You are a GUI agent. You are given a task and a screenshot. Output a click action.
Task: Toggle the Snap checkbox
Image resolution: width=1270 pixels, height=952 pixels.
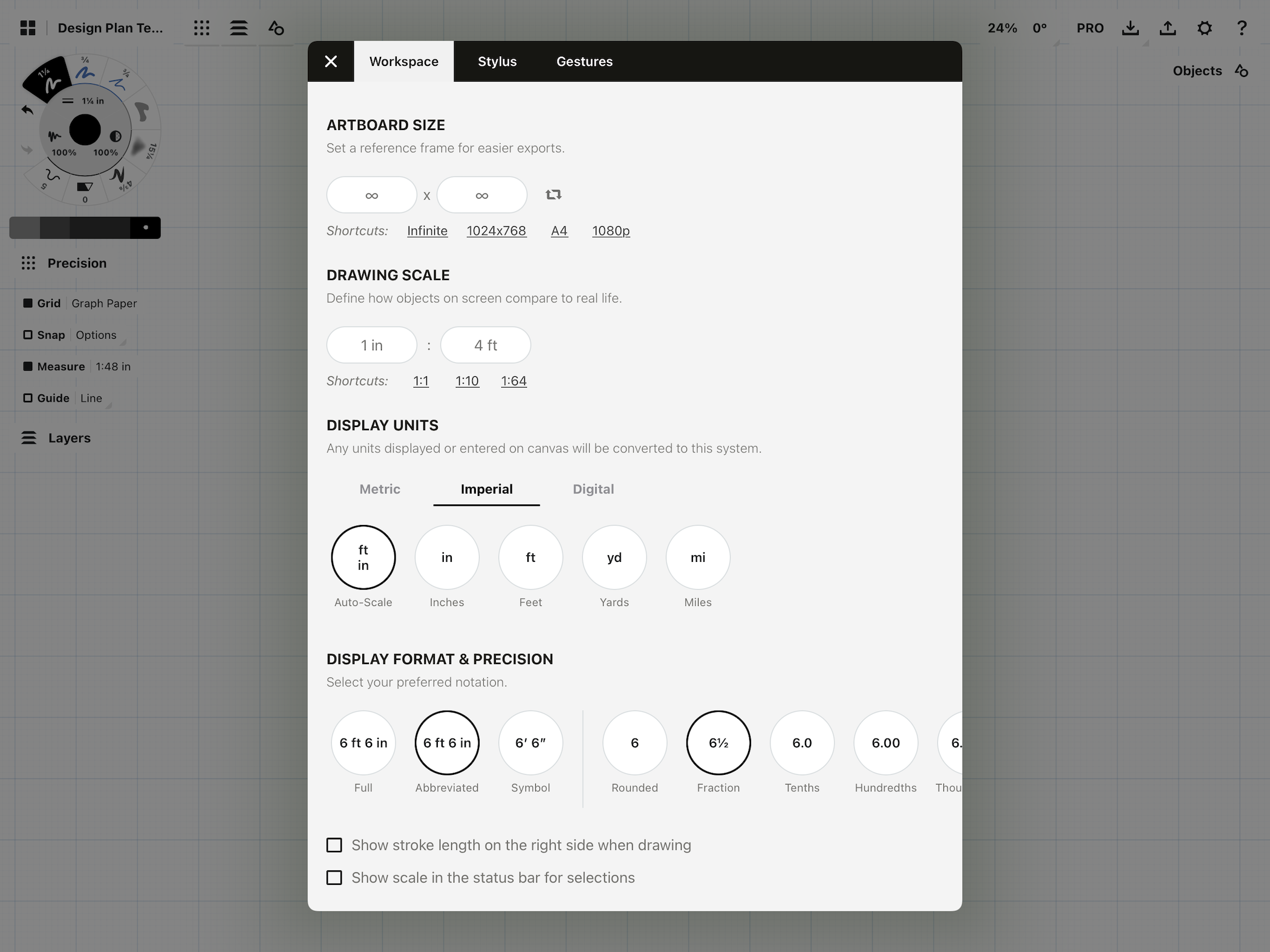28,334
